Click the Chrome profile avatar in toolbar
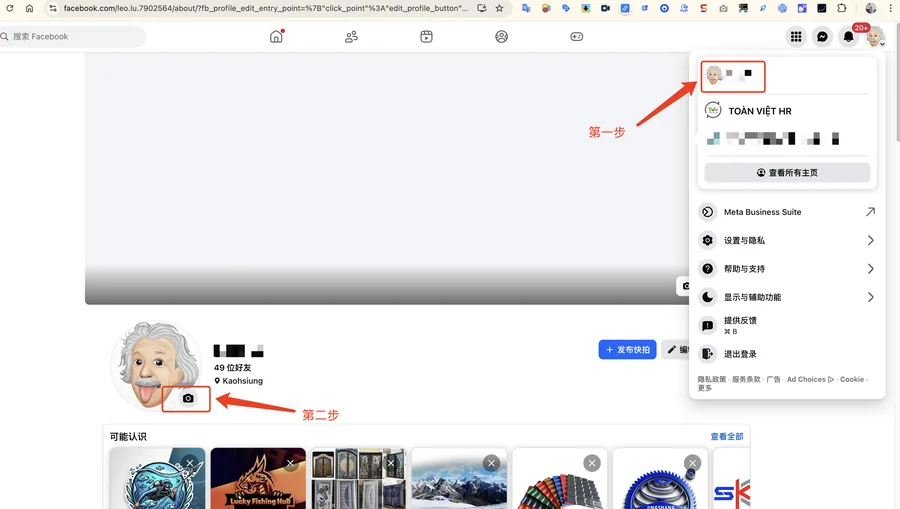Image resolution: width=900 pixels, height=509 pixels. (x=871, y=8)
